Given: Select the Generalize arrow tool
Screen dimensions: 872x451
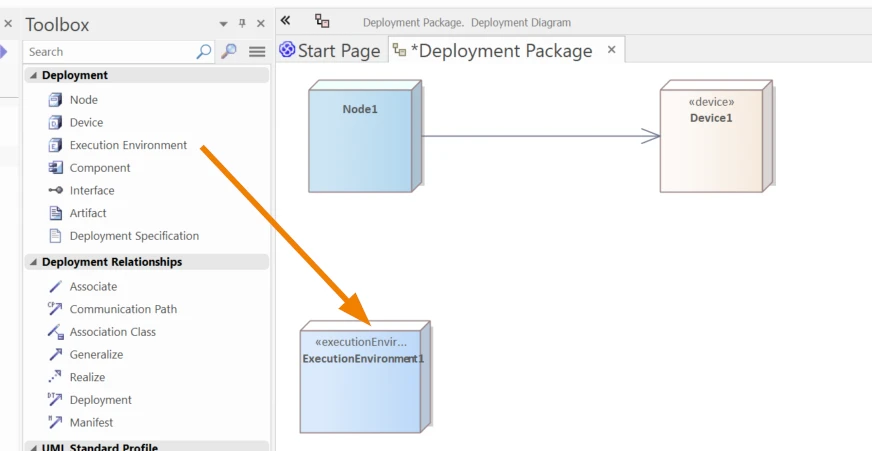Looking at the screenshot, I should click(x=55, y=354).
